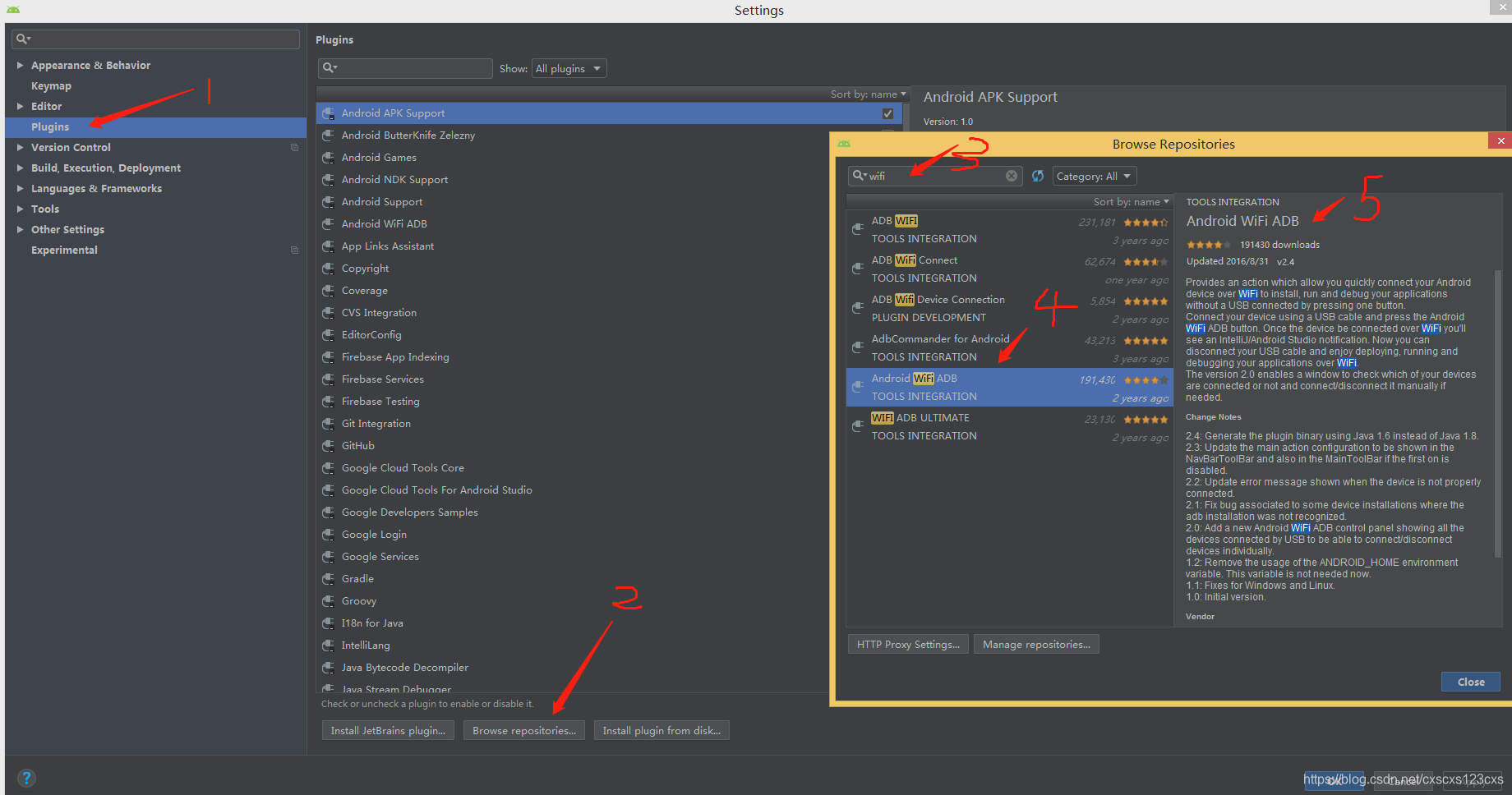Click plugin icon beside CVS Integration

click(x=328, y=313)
